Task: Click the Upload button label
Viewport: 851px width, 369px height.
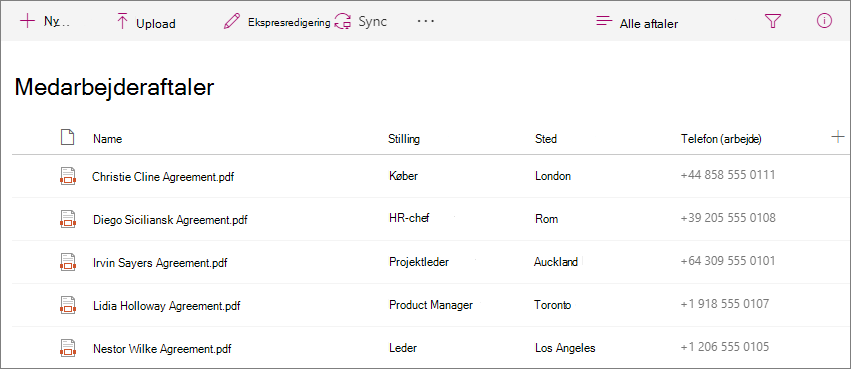Action: [x=156, y=24]
